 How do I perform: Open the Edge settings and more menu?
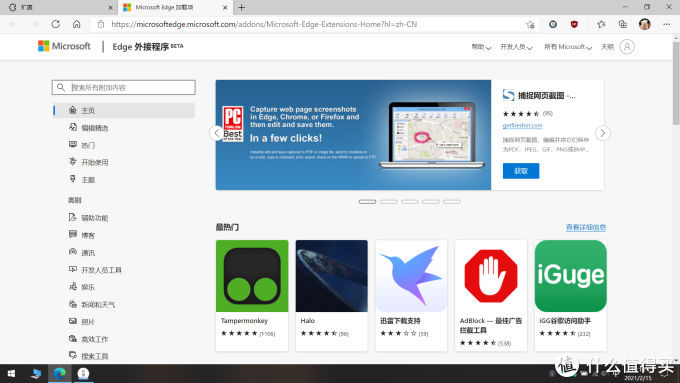click(x=667, y=24)
